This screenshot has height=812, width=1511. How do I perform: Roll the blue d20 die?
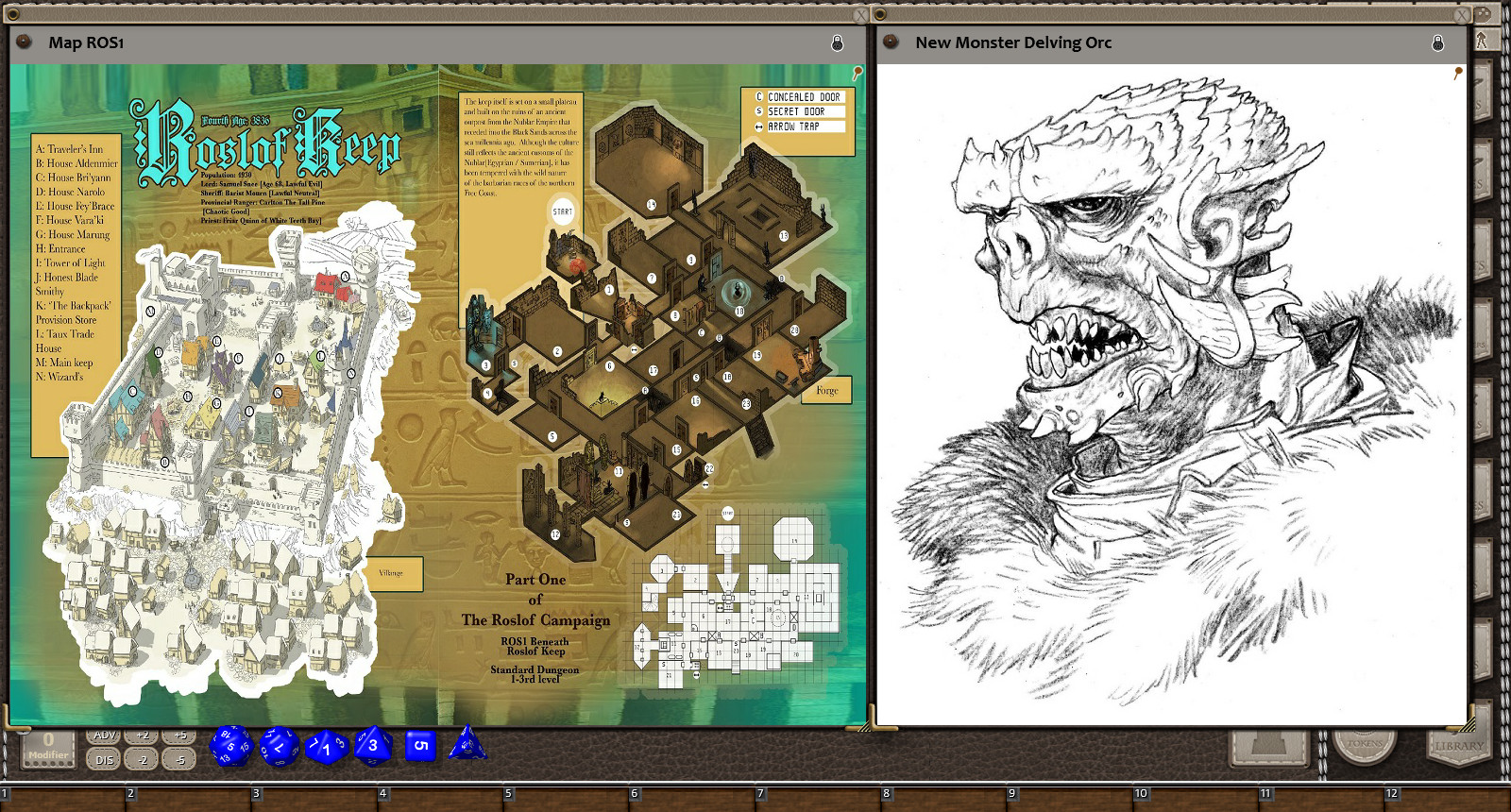pyautogui.click(x=230, y=746)
